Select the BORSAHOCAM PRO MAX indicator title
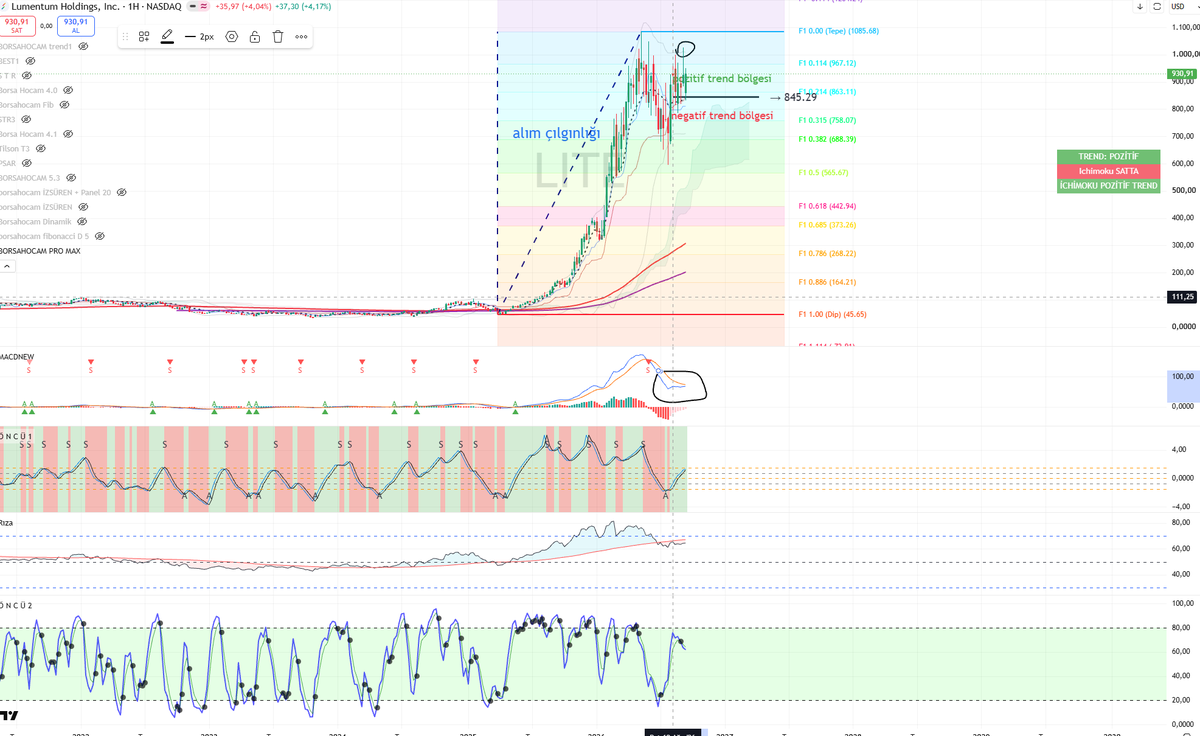Screen dimensions: 1200x736 pos(39,251)
